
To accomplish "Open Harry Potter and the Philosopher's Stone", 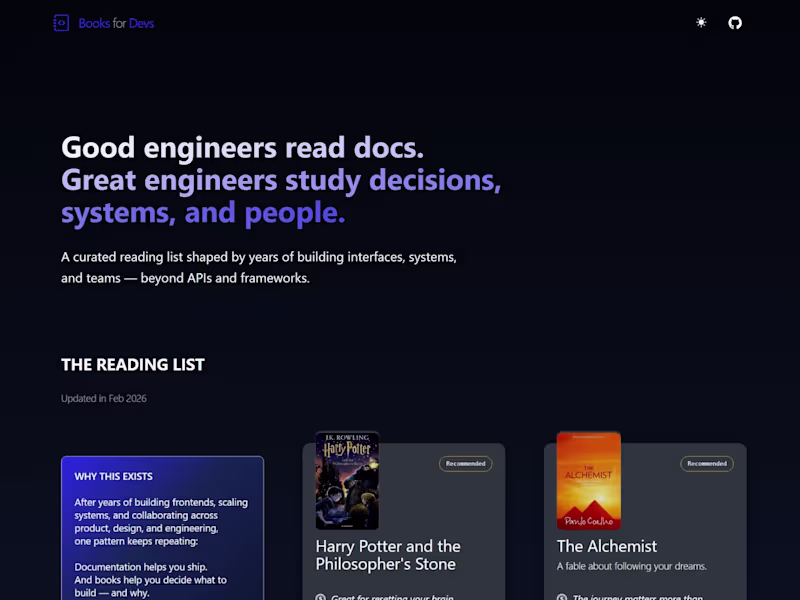I will (388, 555).
